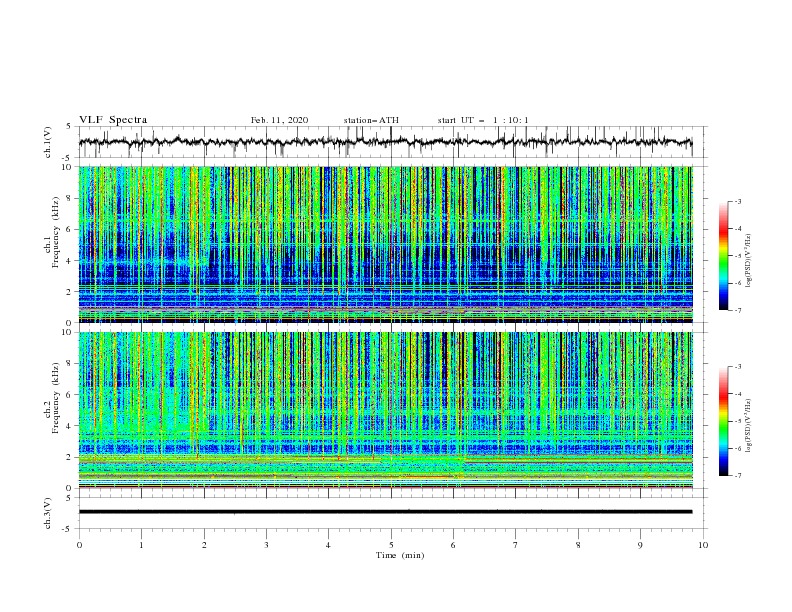
Task: Click time axis tick label "0"
Action: point(79,545)
